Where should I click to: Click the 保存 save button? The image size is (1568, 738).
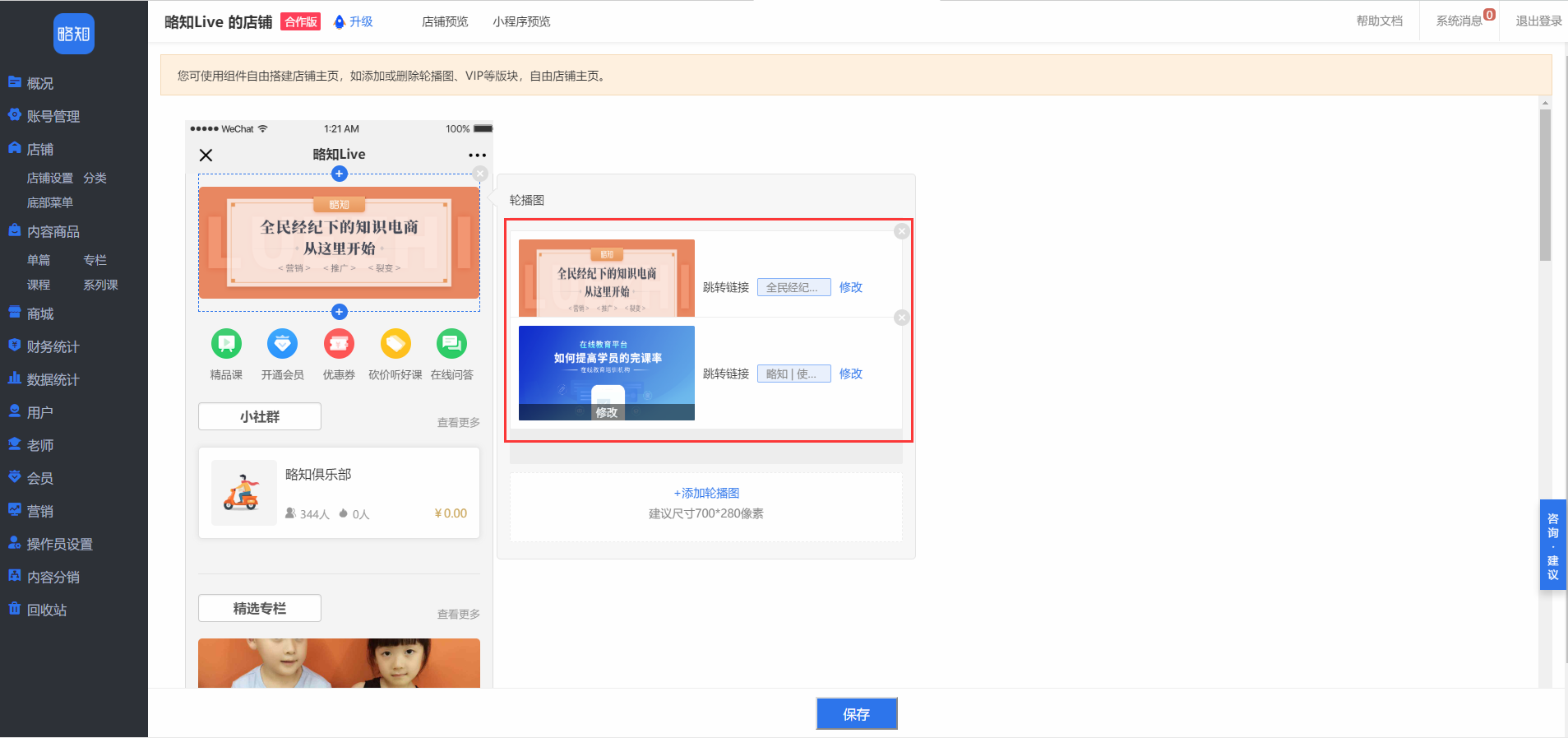(856, 714)
